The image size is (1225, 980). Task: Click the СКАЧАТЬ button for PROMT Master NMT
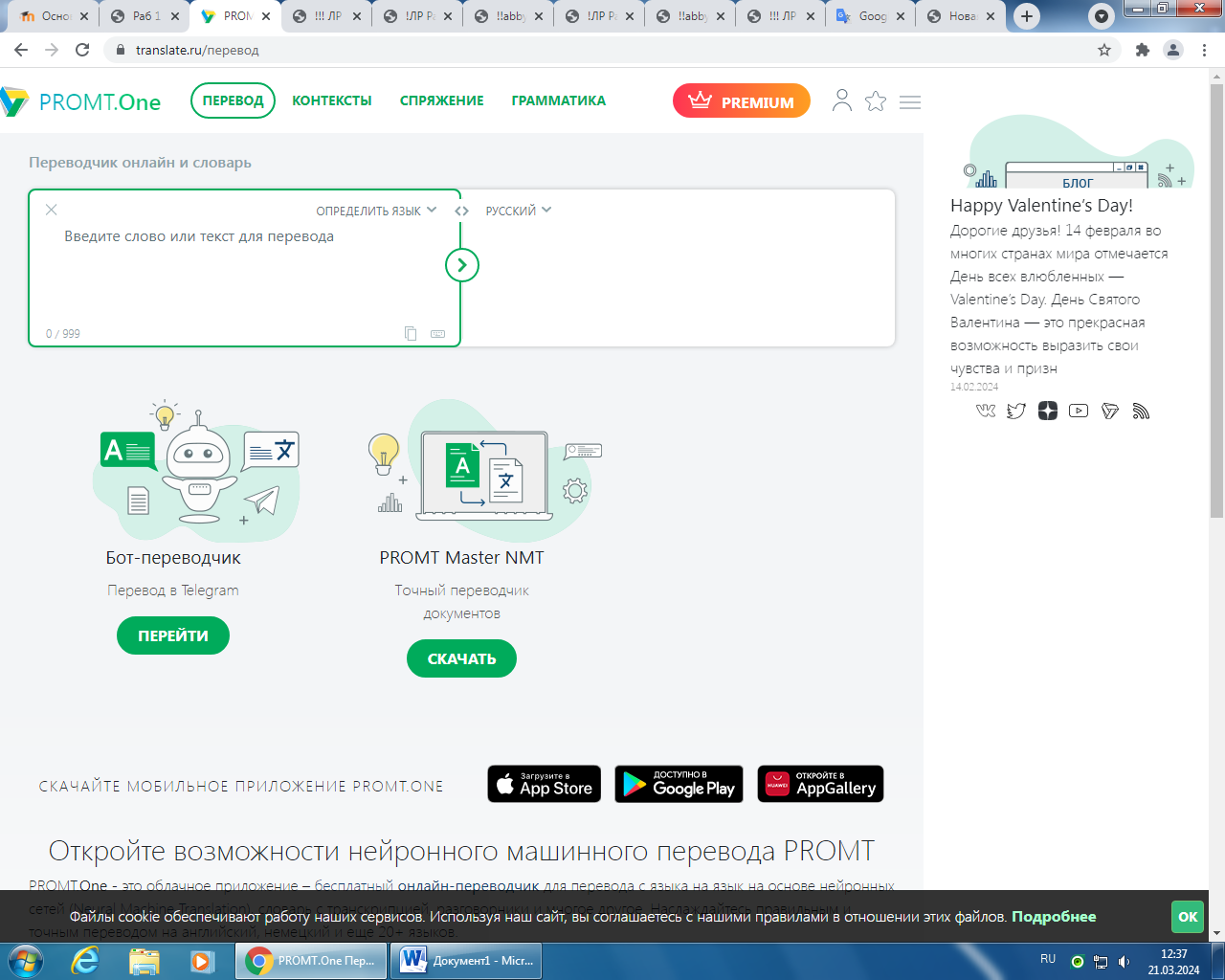(461, 658)
